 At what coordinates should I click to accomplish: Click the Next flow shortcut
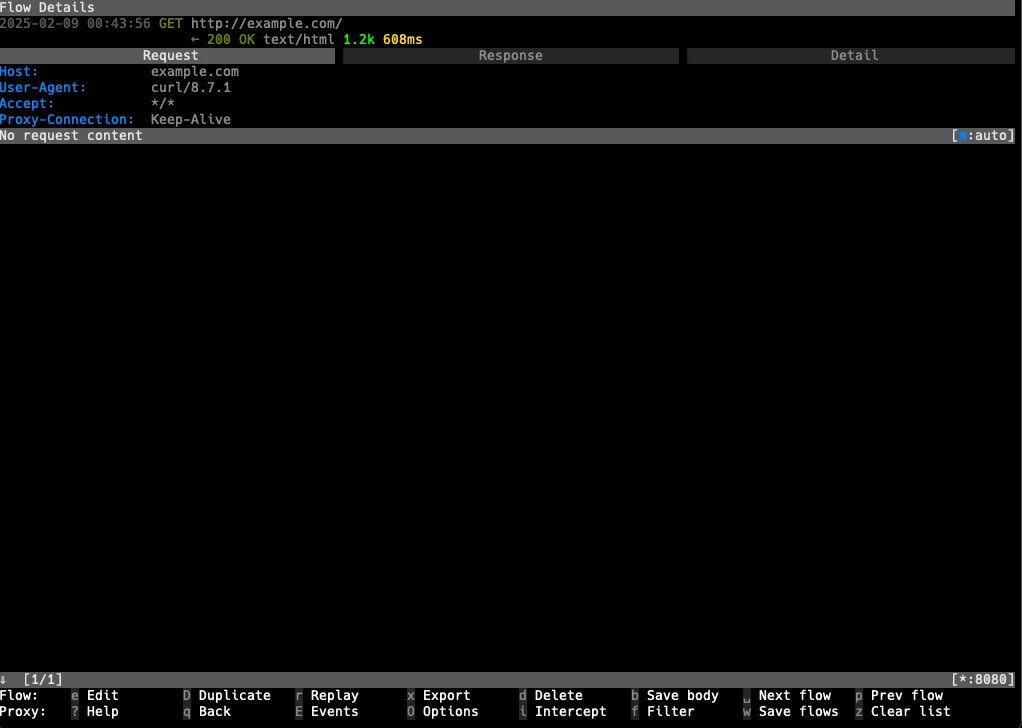[787, 695]
